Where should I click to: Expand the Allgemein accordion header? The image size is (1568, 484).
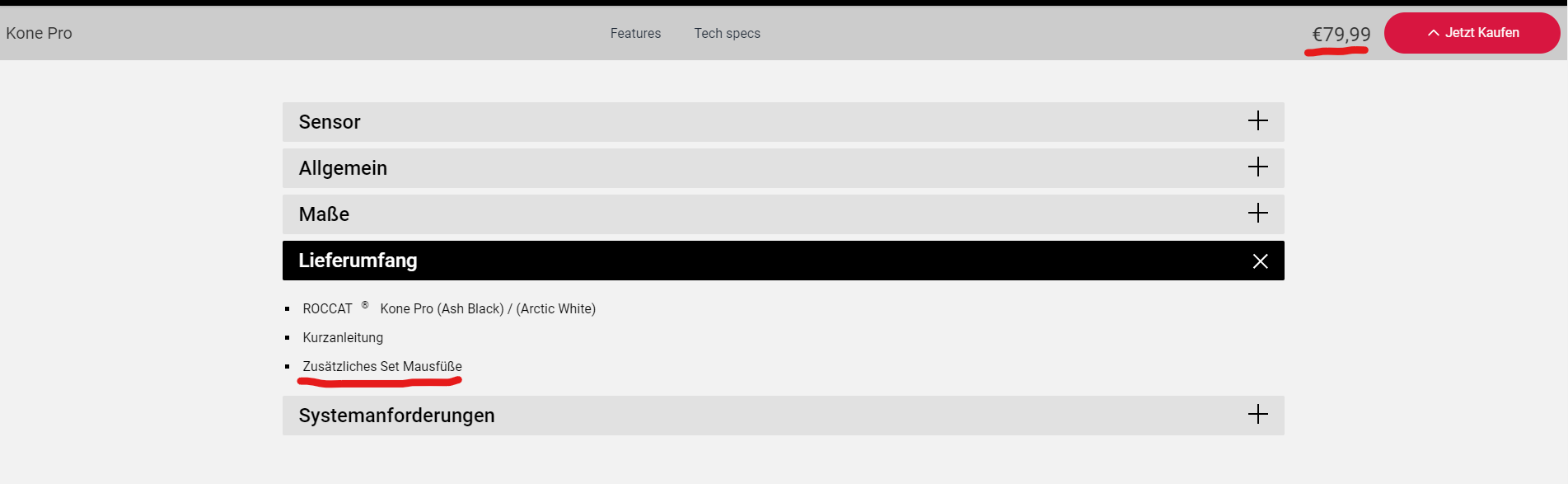[783, 168]
